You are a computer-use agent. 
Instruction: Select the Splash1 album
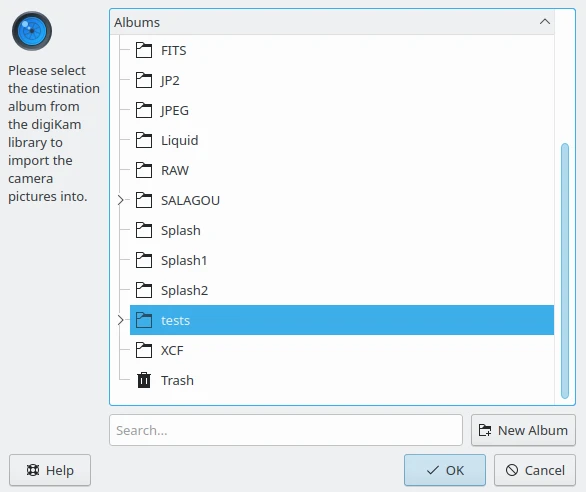point(342,260)
